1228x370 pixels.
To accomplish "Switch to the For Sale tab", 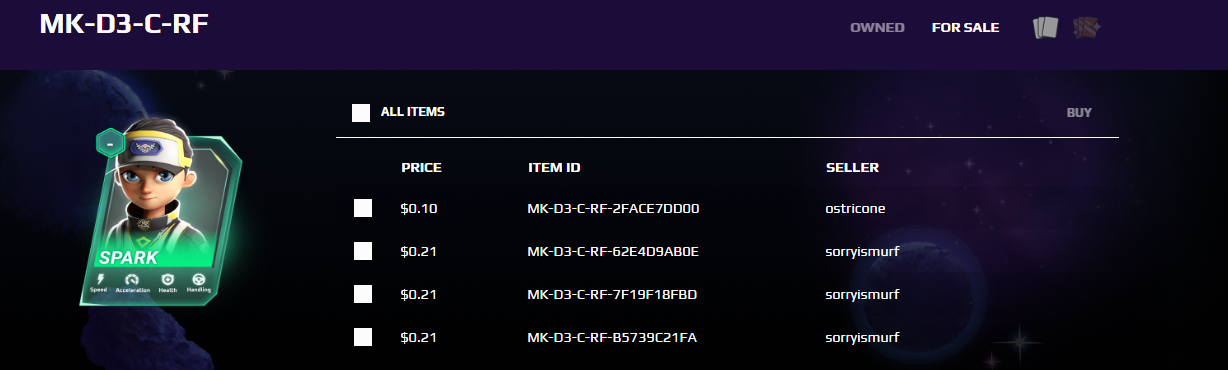I will (965, 28).
